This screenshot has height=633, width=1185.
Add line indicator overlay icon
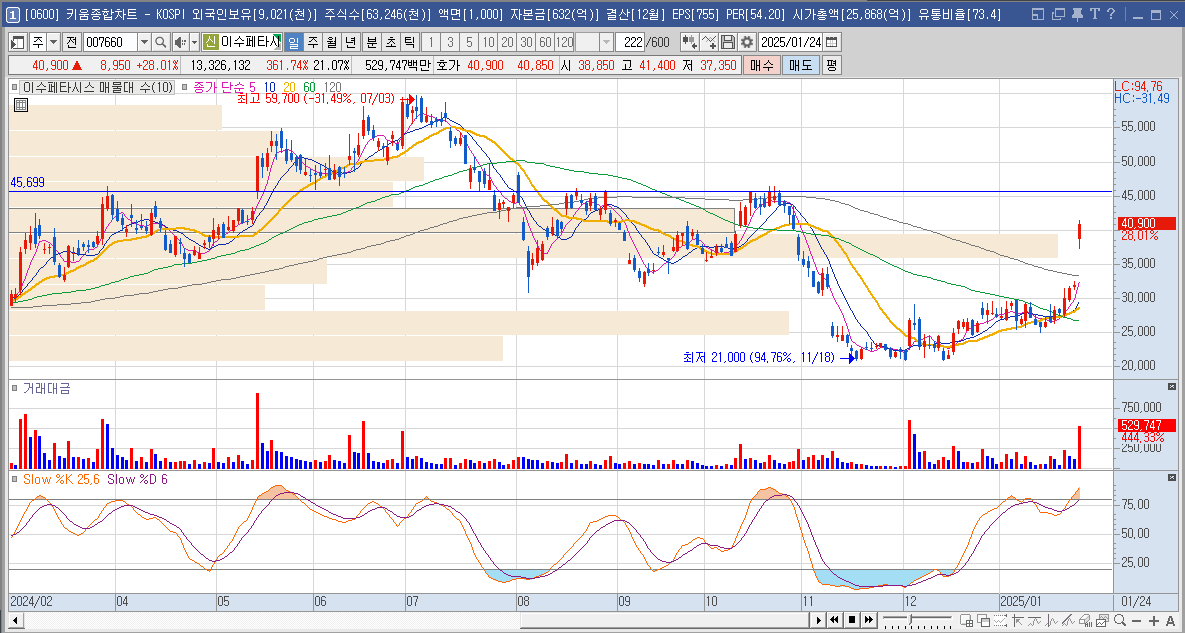point(709,42)
